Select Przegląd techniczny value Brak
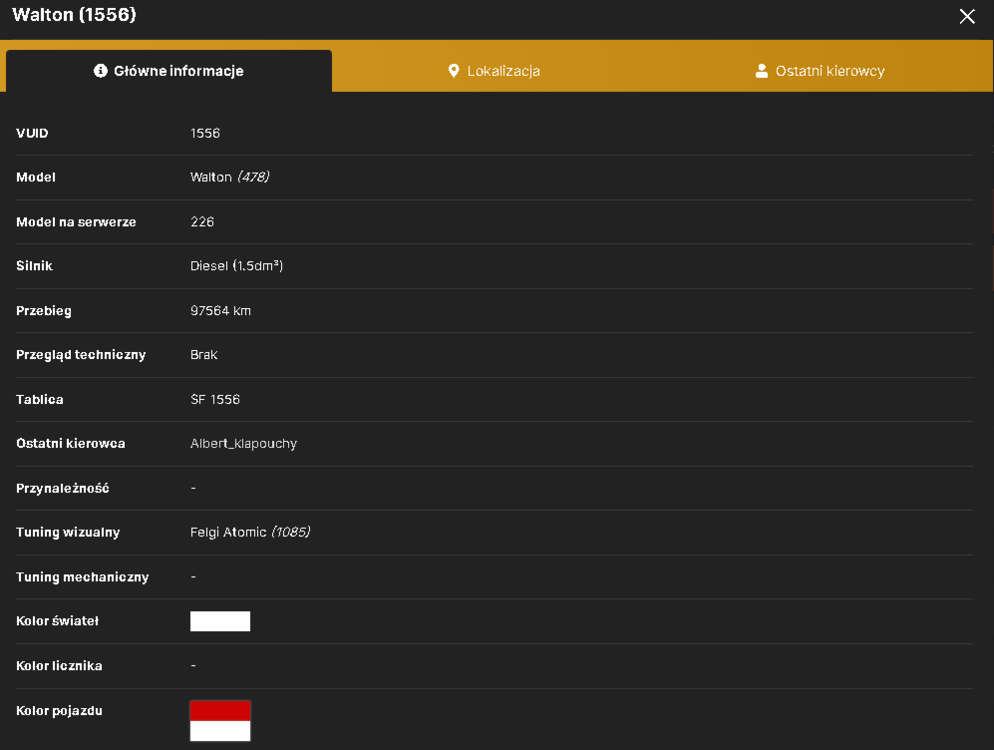The height and width of the screenshot is (750, 994). pyautogui.click(x=203, y=355)
